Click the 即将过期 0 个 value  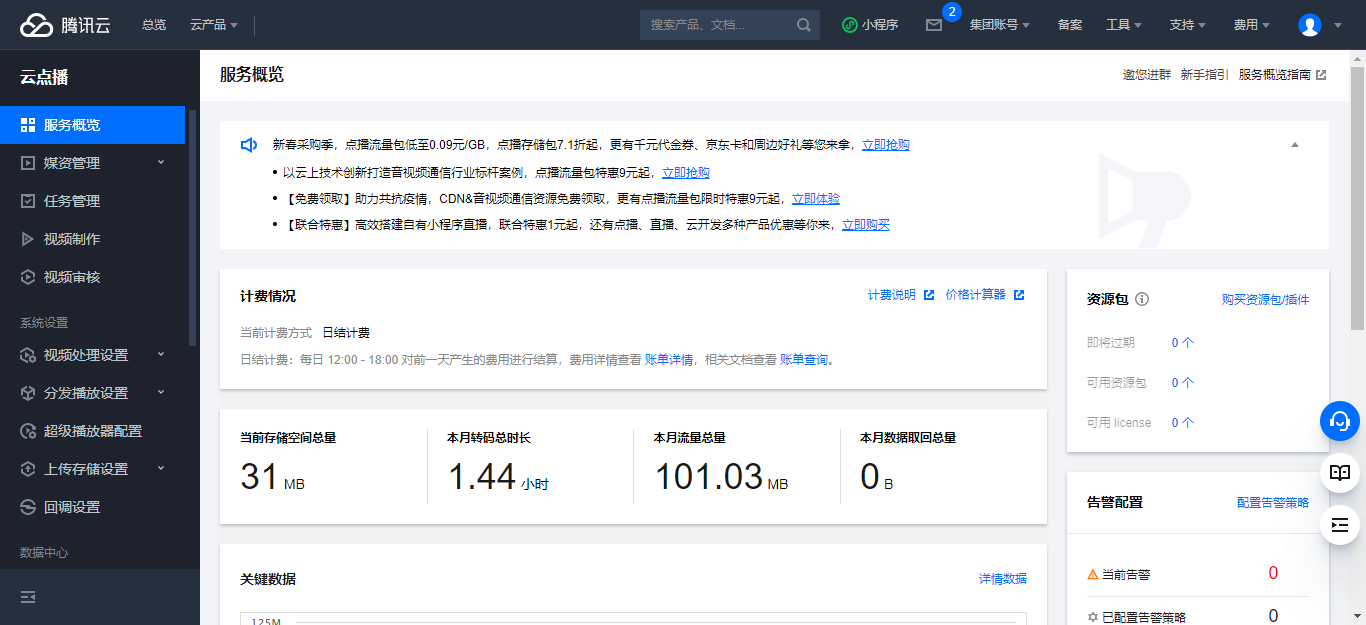coord(1183,343)
